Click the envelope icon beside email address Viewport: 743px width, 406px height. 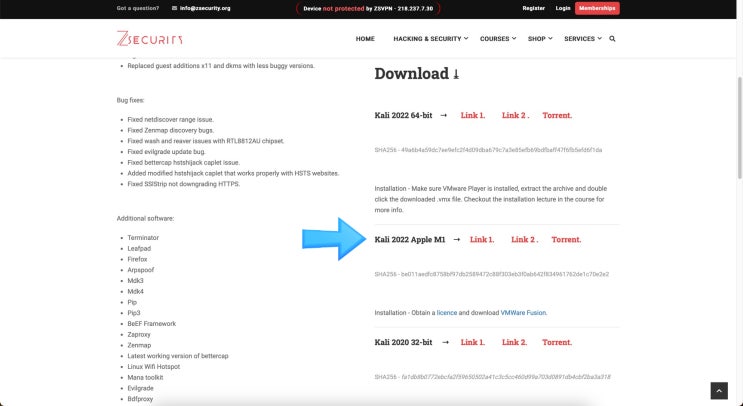click(174, 8)
